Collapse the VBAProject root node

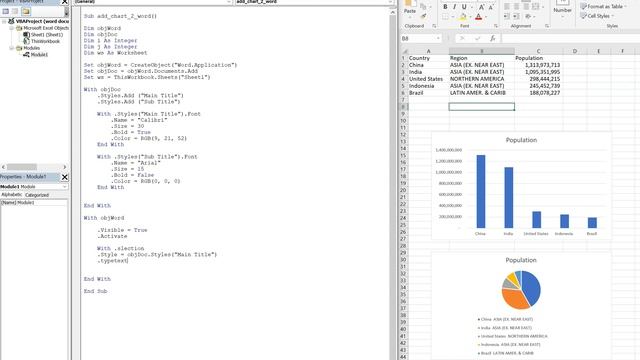(x=4, y=21)
